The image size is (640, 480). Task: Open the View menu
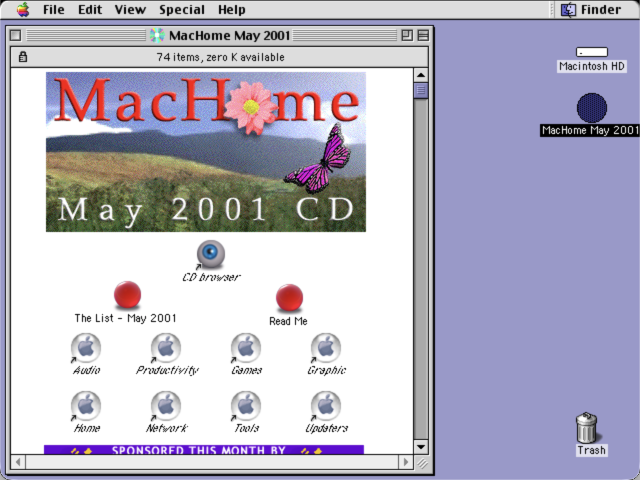[x=130, y=9]
